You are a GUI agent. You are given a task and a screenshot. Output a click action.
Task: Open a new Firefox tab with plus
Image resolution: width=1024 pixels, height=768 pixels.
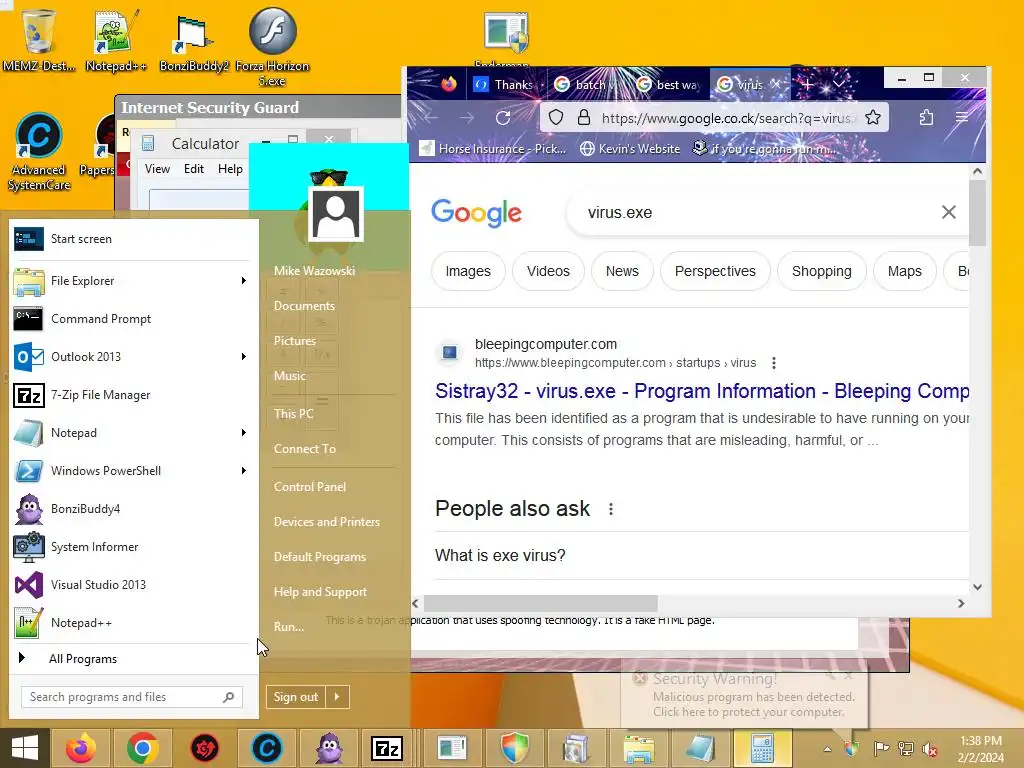(807, 85)
